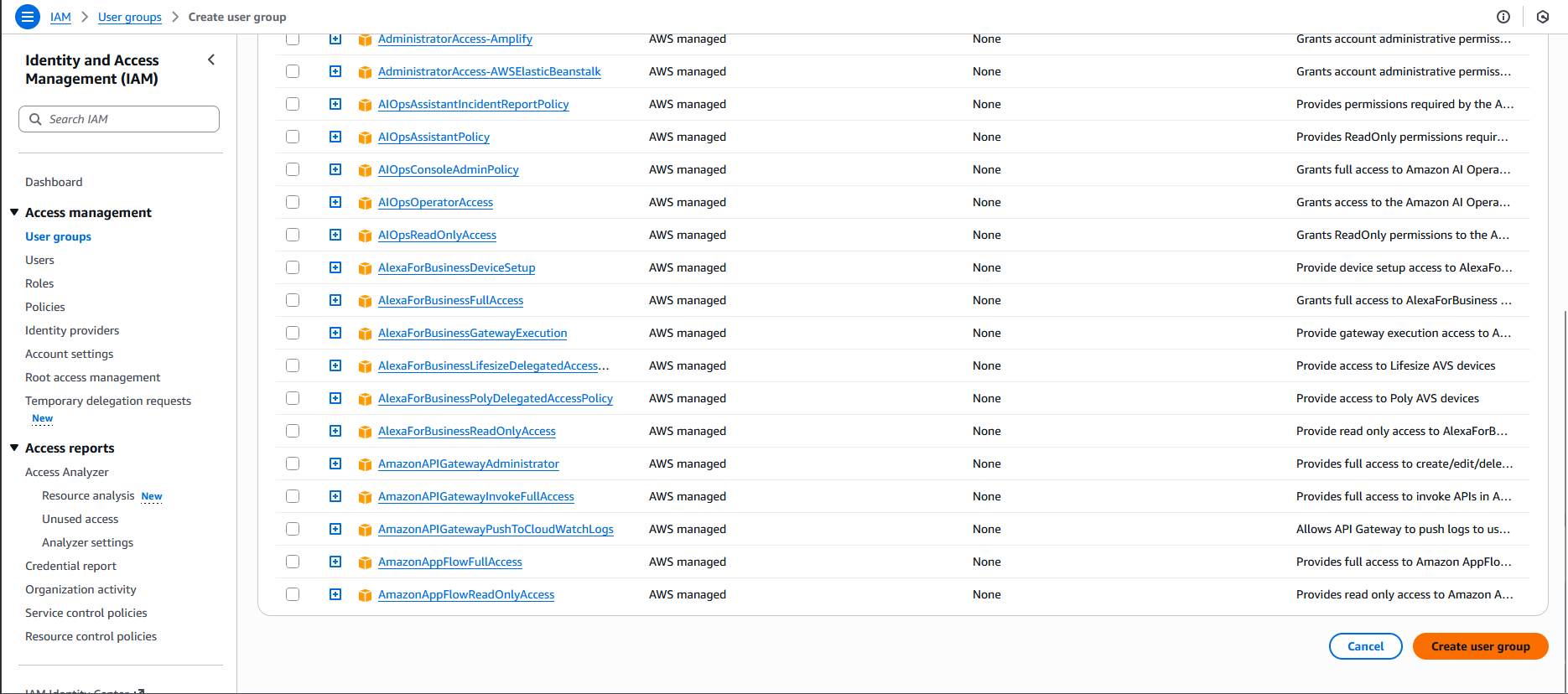Screen dimensions: 1568x694
Task: Open Service control policies in sidebar
Action: (86, 613)
